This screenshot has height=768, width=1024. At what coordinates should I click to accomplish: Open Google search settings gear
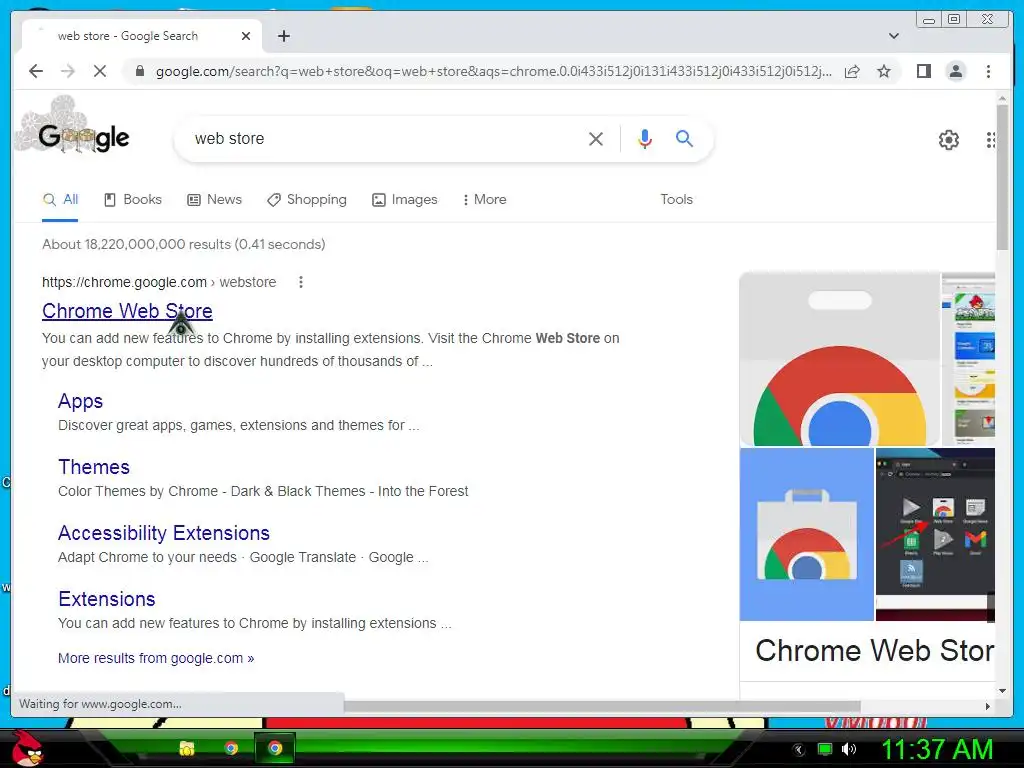pyautogui.click(x=948, y=140)
